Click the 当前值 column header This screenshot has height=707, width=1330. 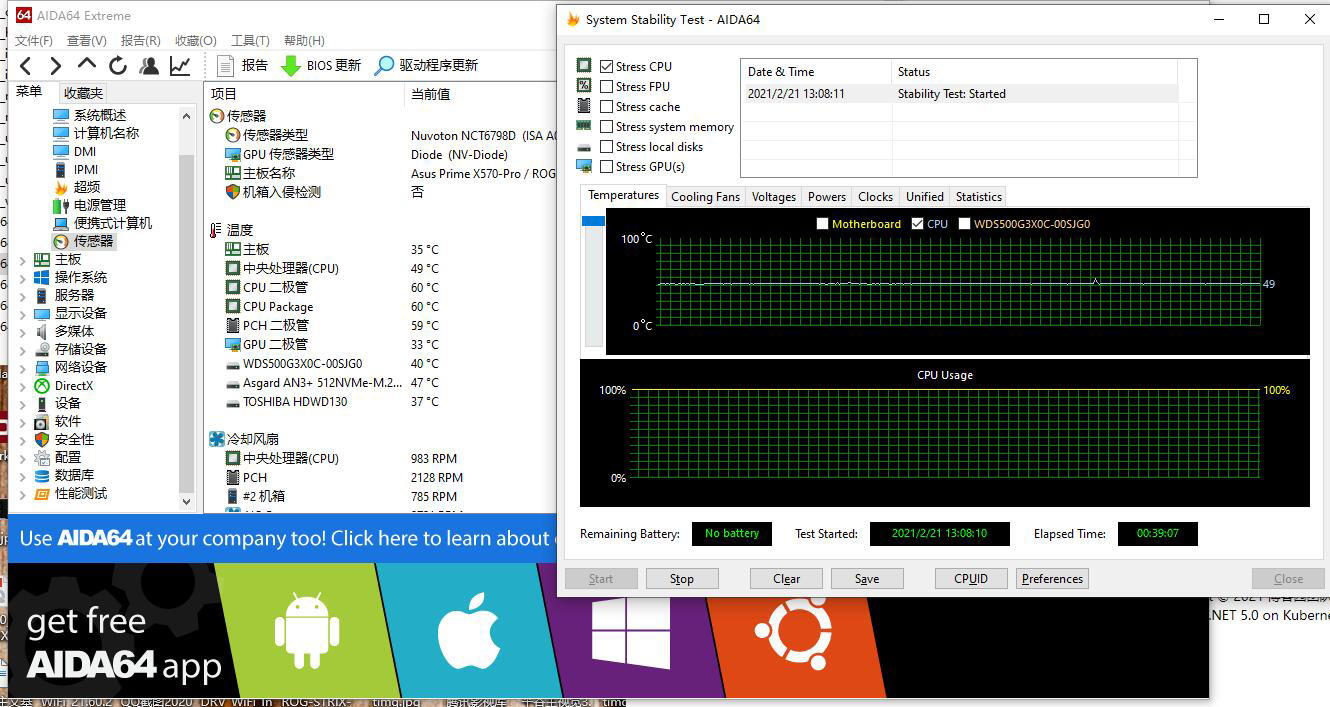pyautogui.click(x=430, y=94)
